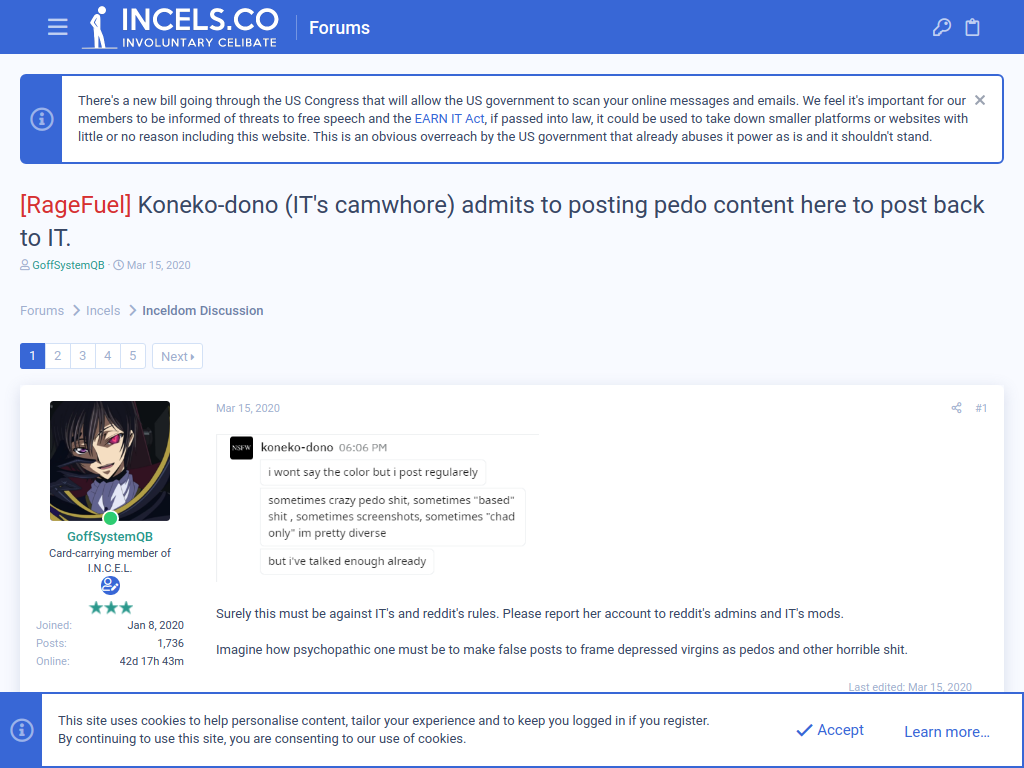Click the share icon on post #1
The width and height of the screenshot is (1024, 768).
(x=956, y=408)
